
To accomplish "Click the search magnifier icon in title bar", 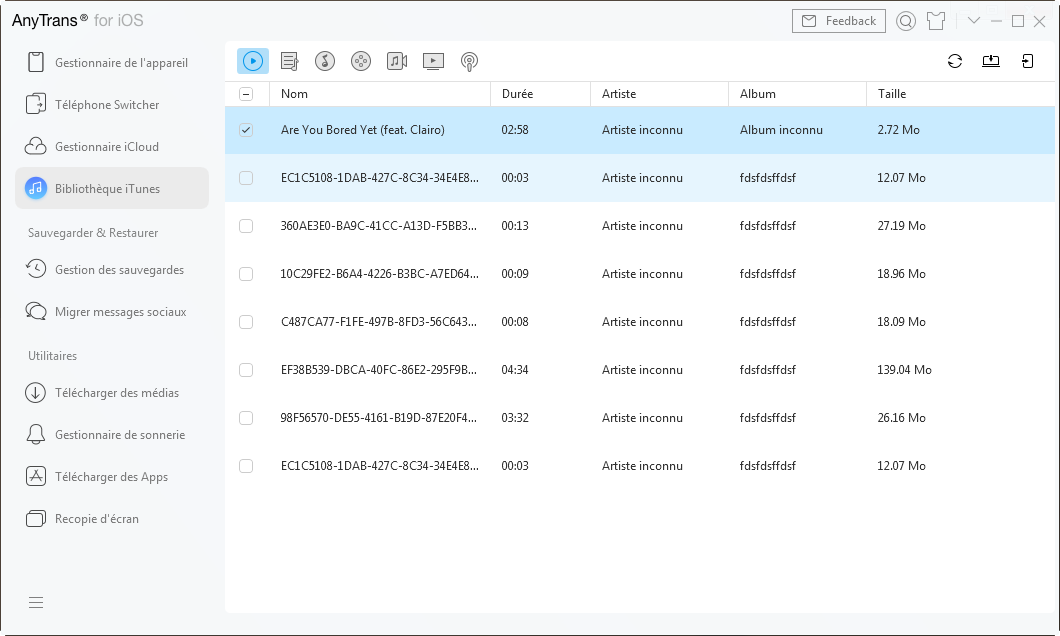I will 906,21.
